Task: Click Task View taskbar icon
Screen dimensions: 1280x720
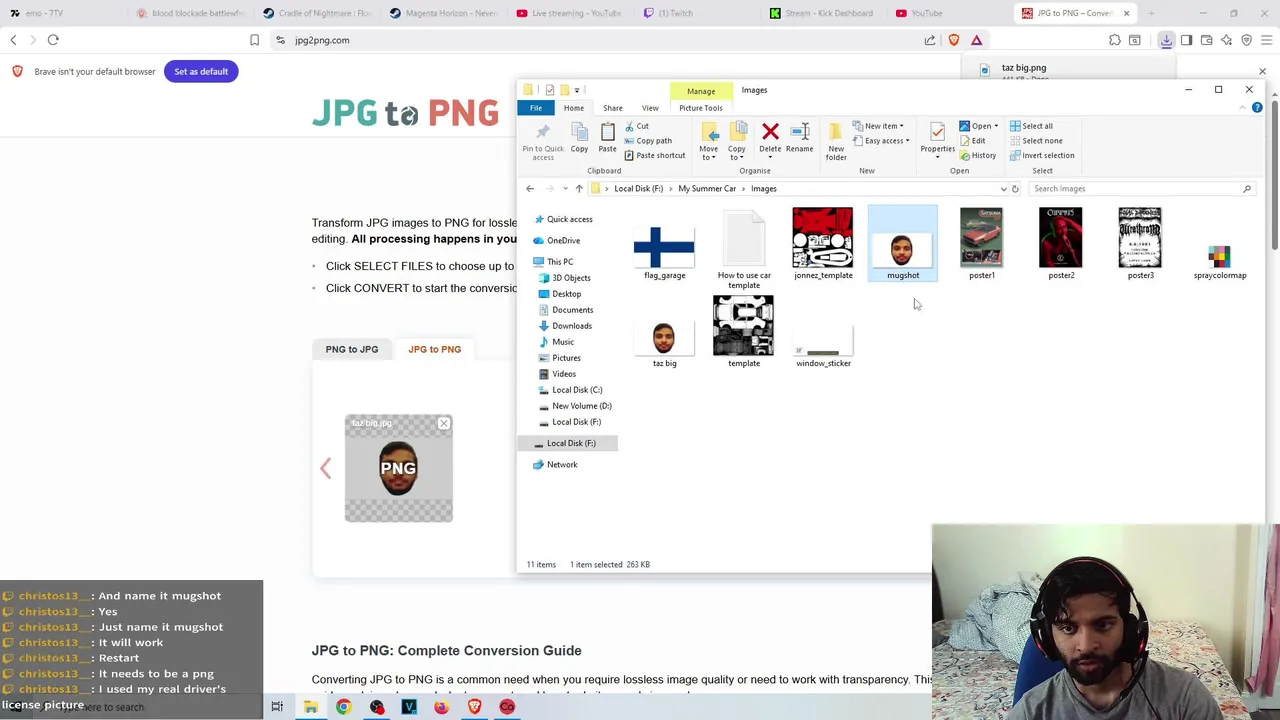Action: click(x=277, y=707)
